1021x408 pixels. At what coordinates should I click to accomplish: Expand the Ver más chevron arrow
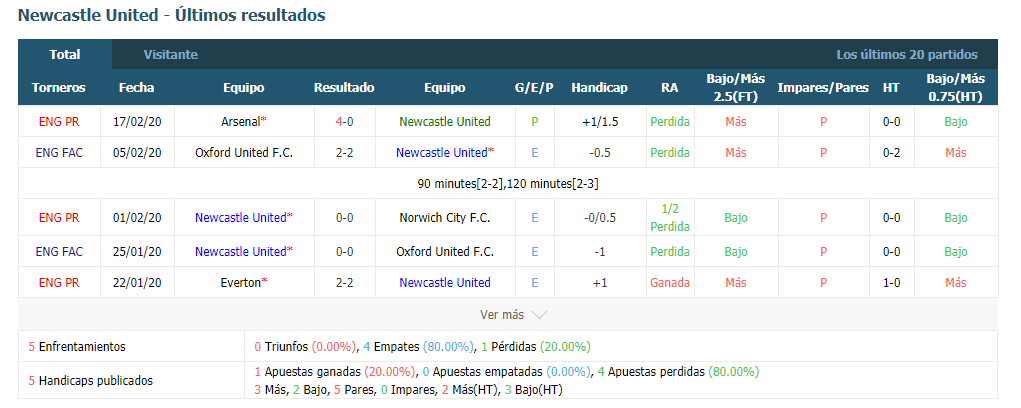tap(539, 315)
